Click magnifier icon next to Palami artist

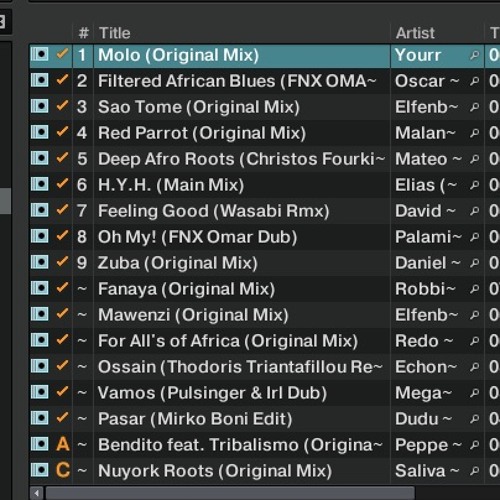(x=474, y=237)
